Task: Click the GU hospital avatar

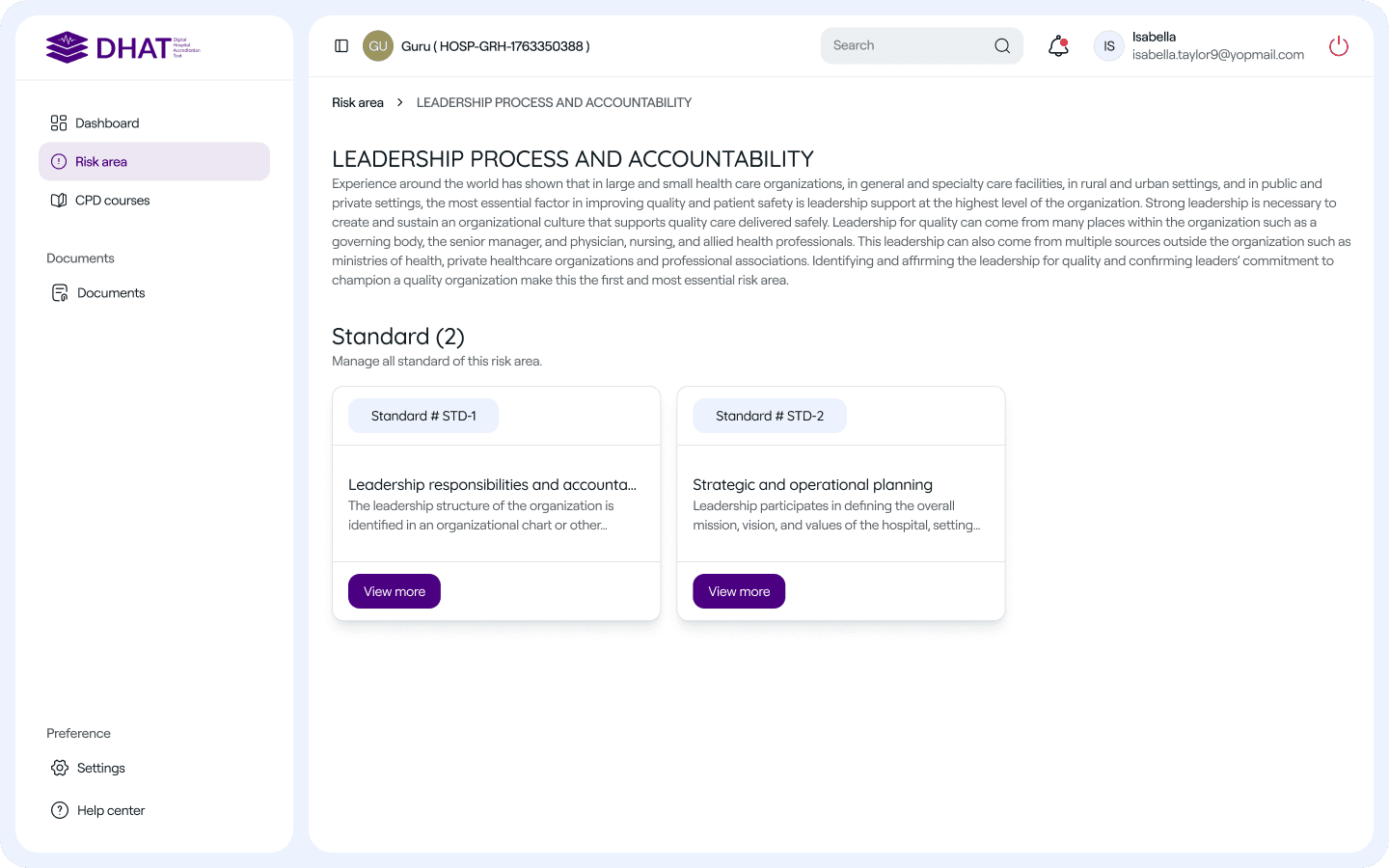Action: (378, 46)
